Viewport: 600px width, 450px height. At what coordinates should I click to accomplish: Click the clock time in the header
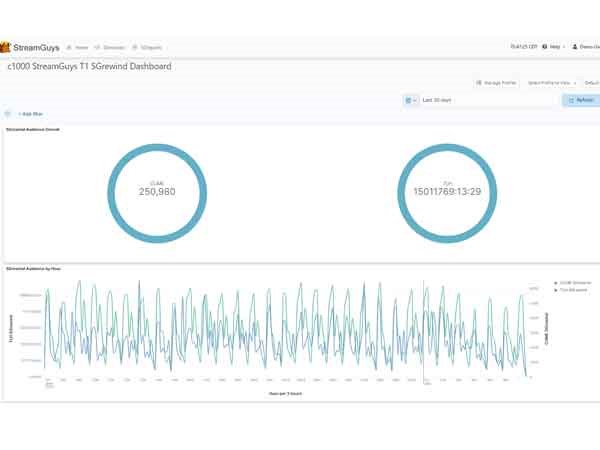tap(524, 47)
